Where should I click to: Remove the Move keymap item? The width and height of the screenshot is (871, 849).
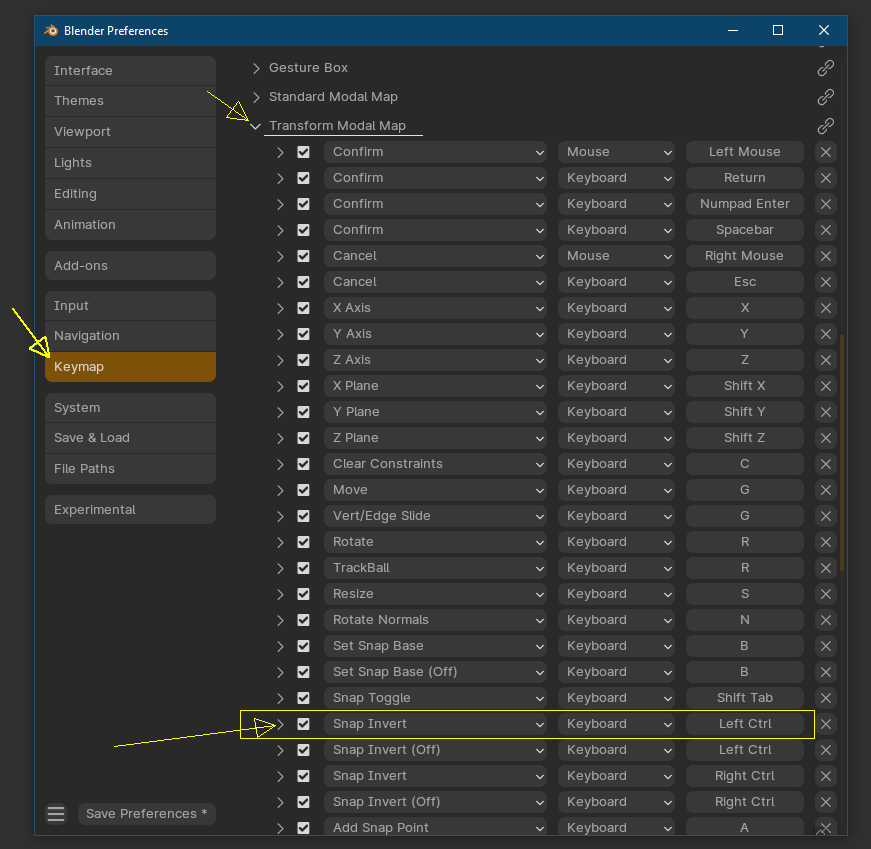pyautogui.click(x=825, y=490)
